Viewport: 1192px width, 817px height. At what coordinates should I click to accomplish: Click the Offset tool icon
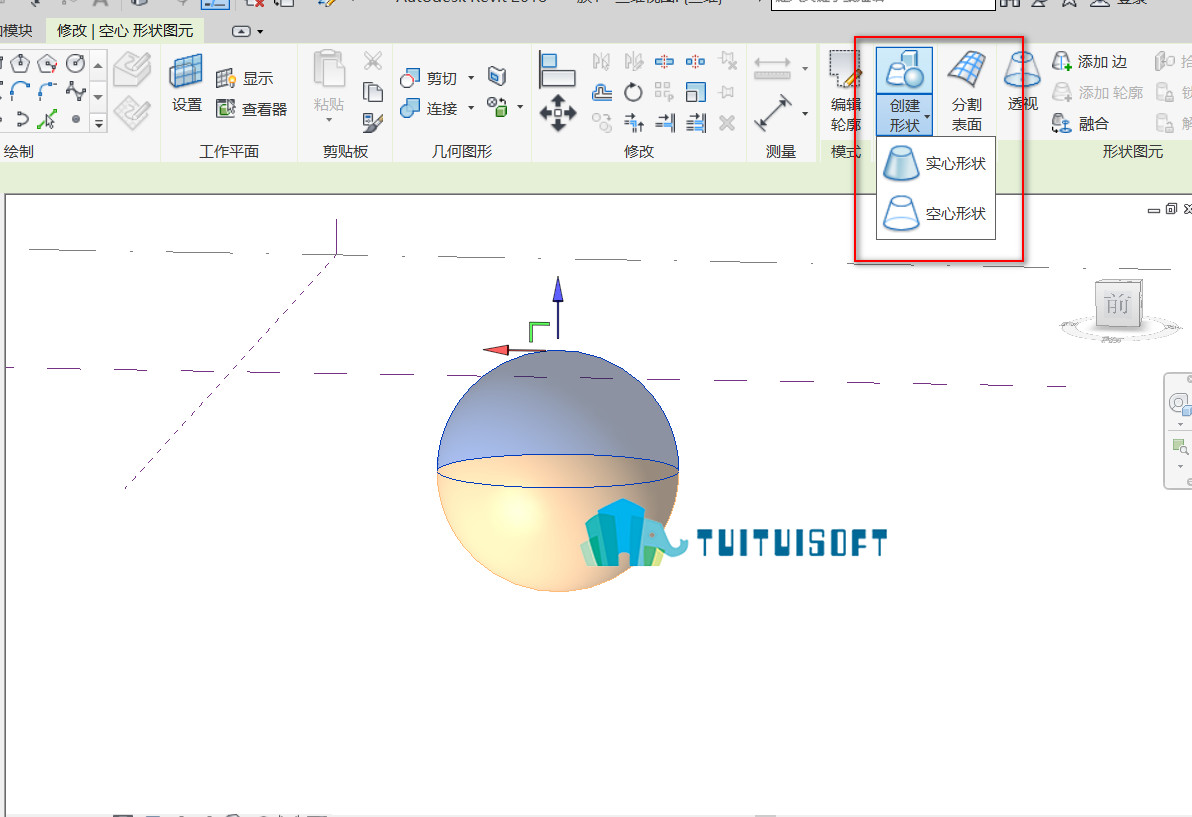(x=602, y=92)
